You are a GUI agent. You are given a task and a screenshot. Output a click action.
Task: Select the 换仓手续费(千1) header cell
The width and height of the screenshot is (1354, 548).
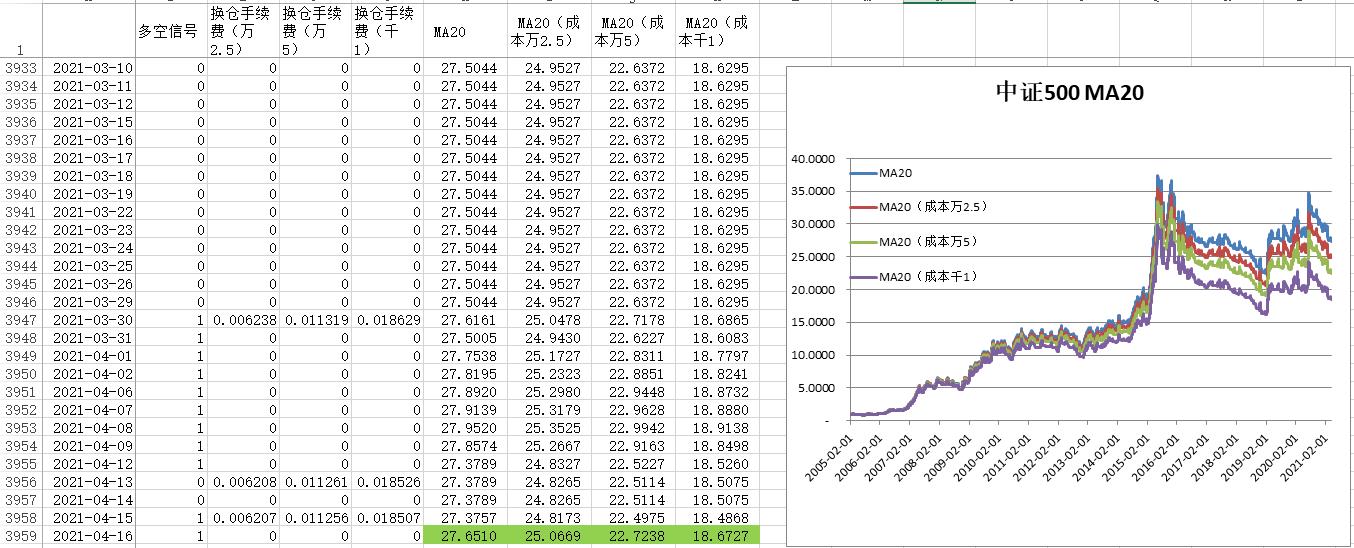[x=388, y=31]
